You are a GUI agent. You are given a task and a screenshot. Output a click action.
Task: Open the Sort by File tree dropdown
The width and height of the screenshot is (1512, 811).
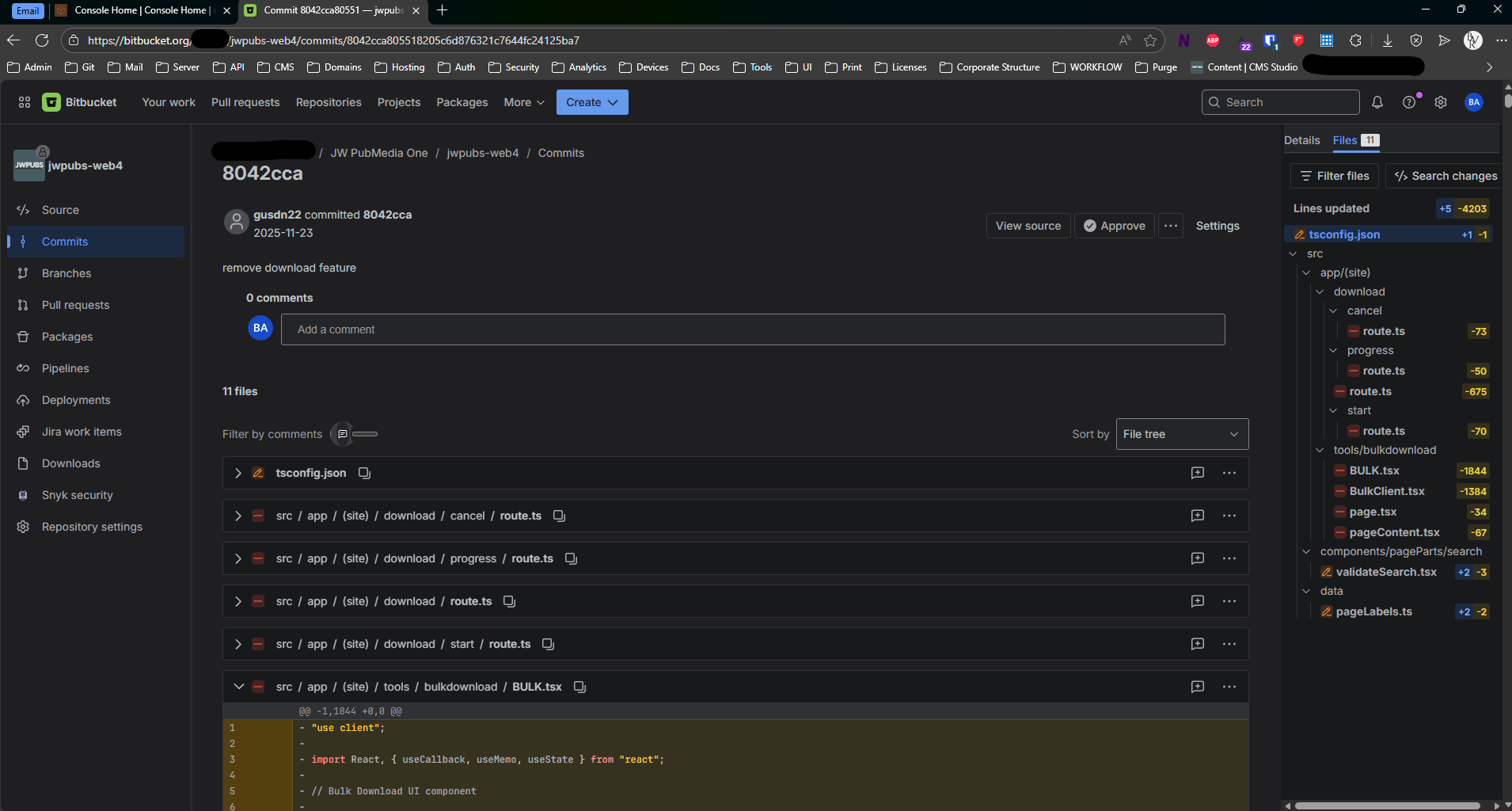click(1181, 434)
